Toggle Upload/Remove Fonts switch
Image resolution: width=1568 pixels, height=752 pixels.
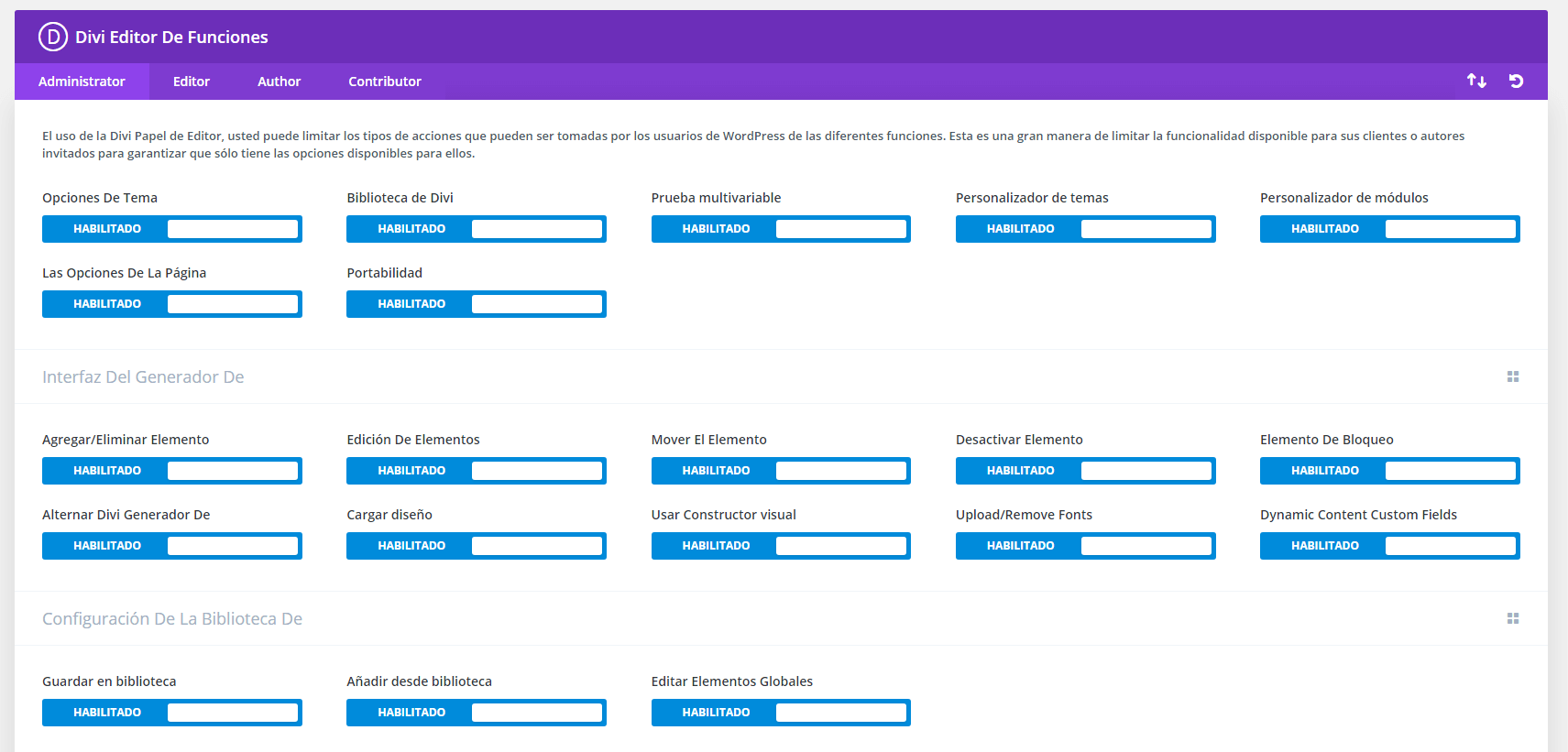[x=1086, y=546]
